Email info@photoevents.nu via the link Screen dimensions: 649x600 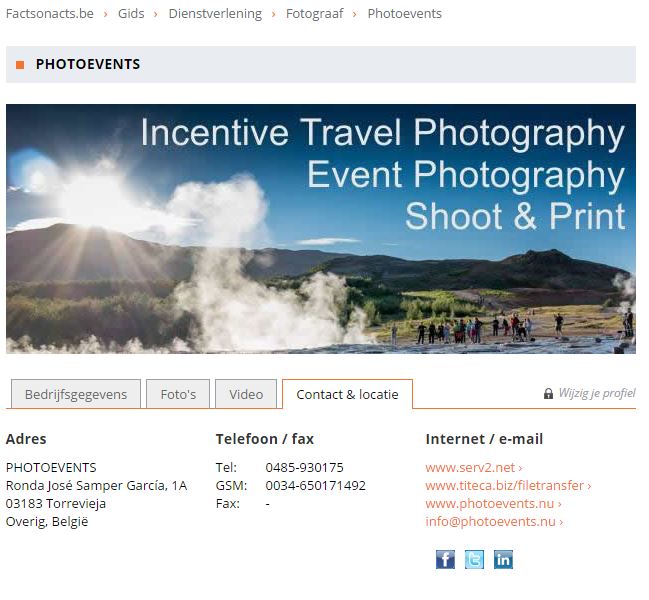(494, 521)
